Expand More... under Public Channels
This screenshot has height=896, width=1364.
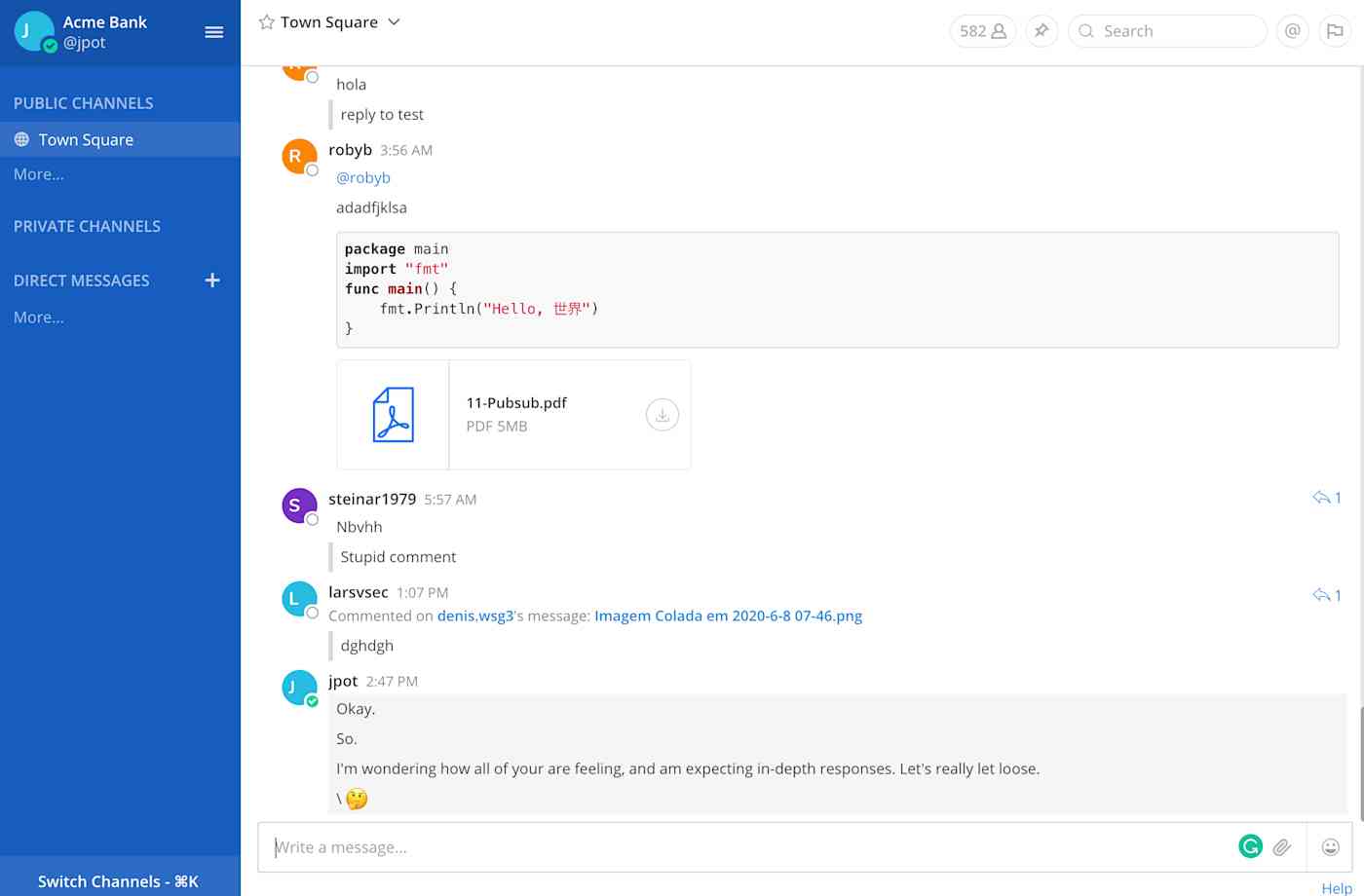pos(38,174)
